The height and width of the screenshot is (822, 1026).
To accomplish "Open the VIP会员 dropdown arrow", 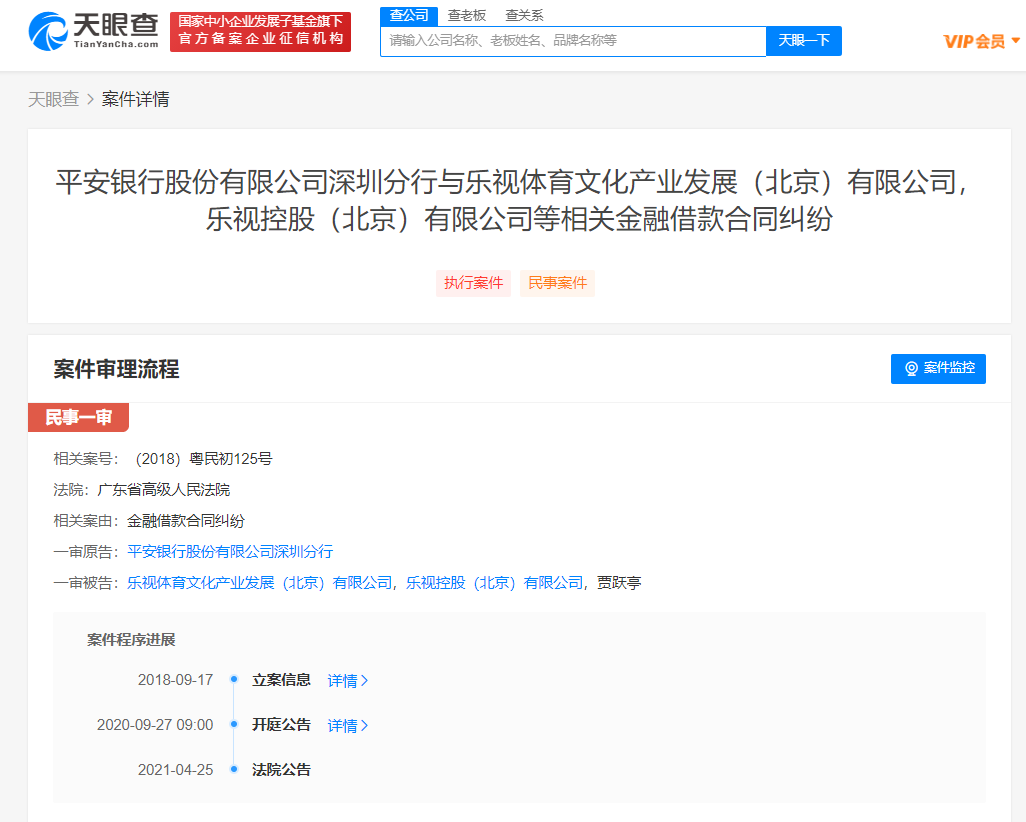I will click(1016, 41).
